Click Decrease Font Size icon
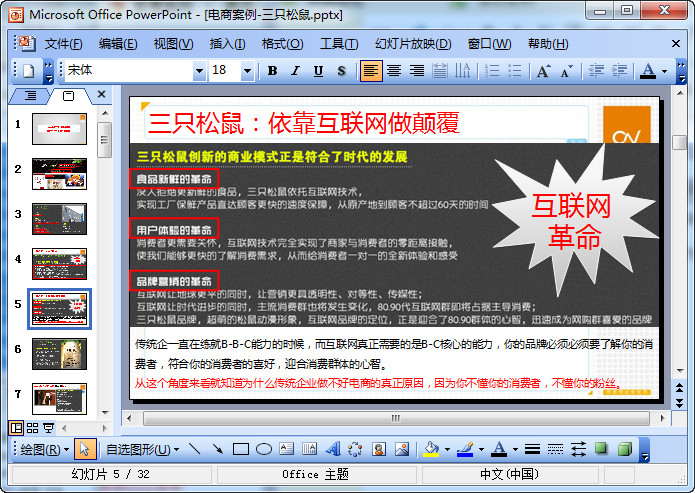Image resolution: width=695 pixels, height=493 pixels. point(566,71)
